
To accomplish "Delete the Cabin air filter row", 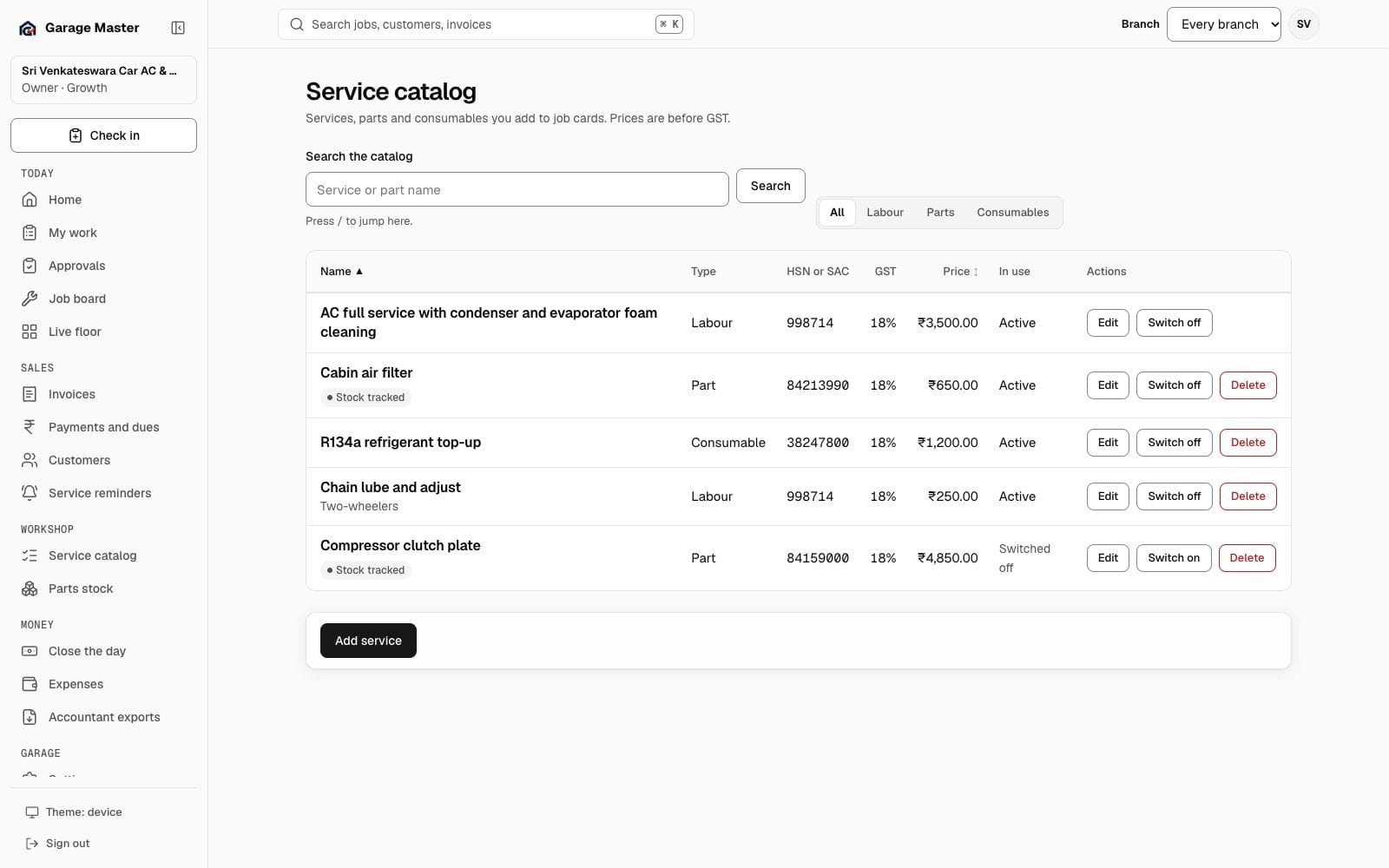I will click(x=1247, y=385).
